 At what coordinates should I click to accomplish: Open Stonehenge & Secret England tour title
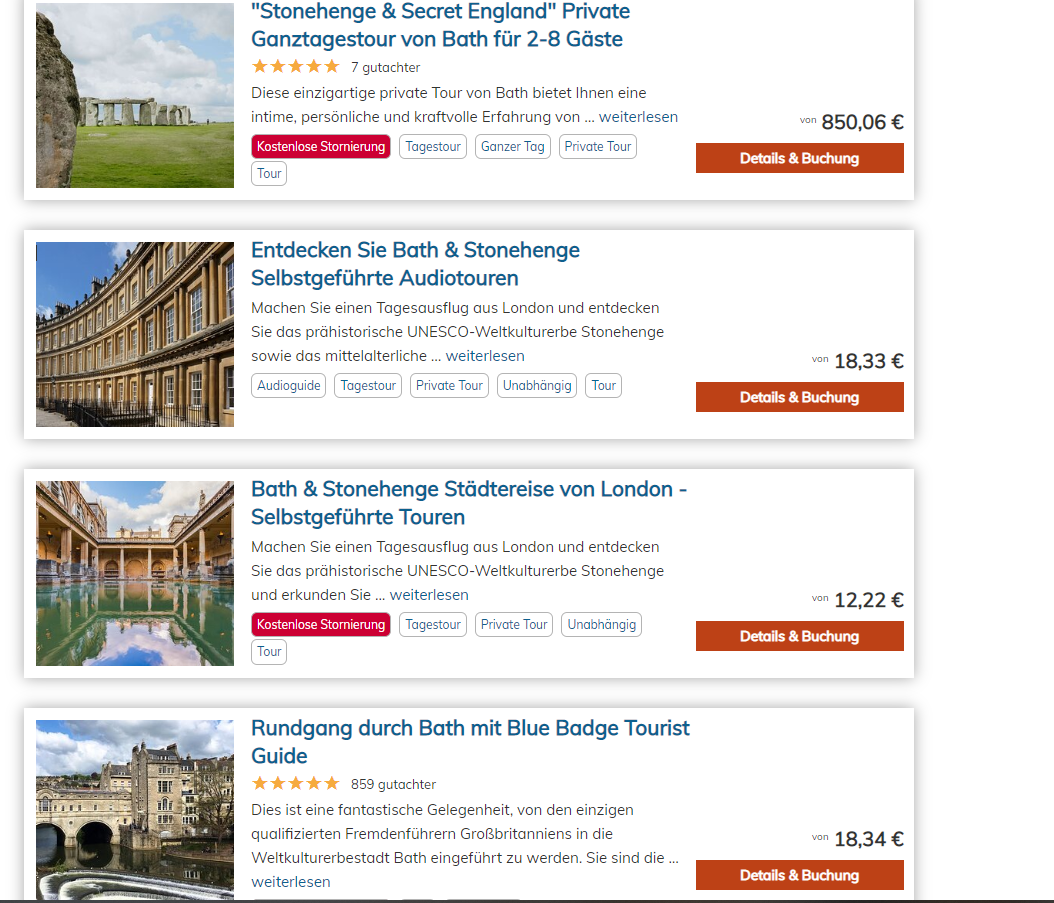[440, 25]
